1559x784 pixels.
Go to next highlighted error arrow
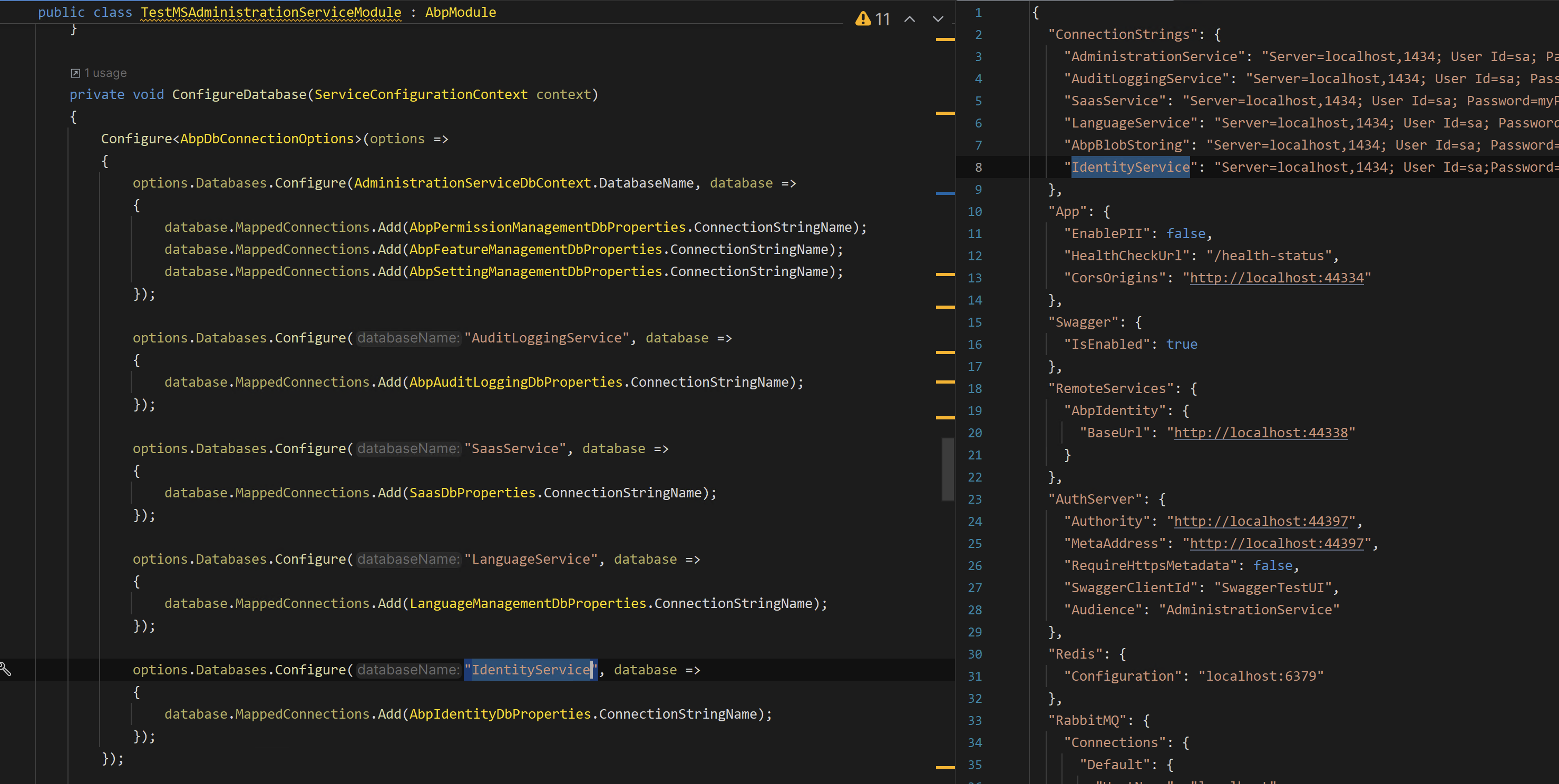938,19
